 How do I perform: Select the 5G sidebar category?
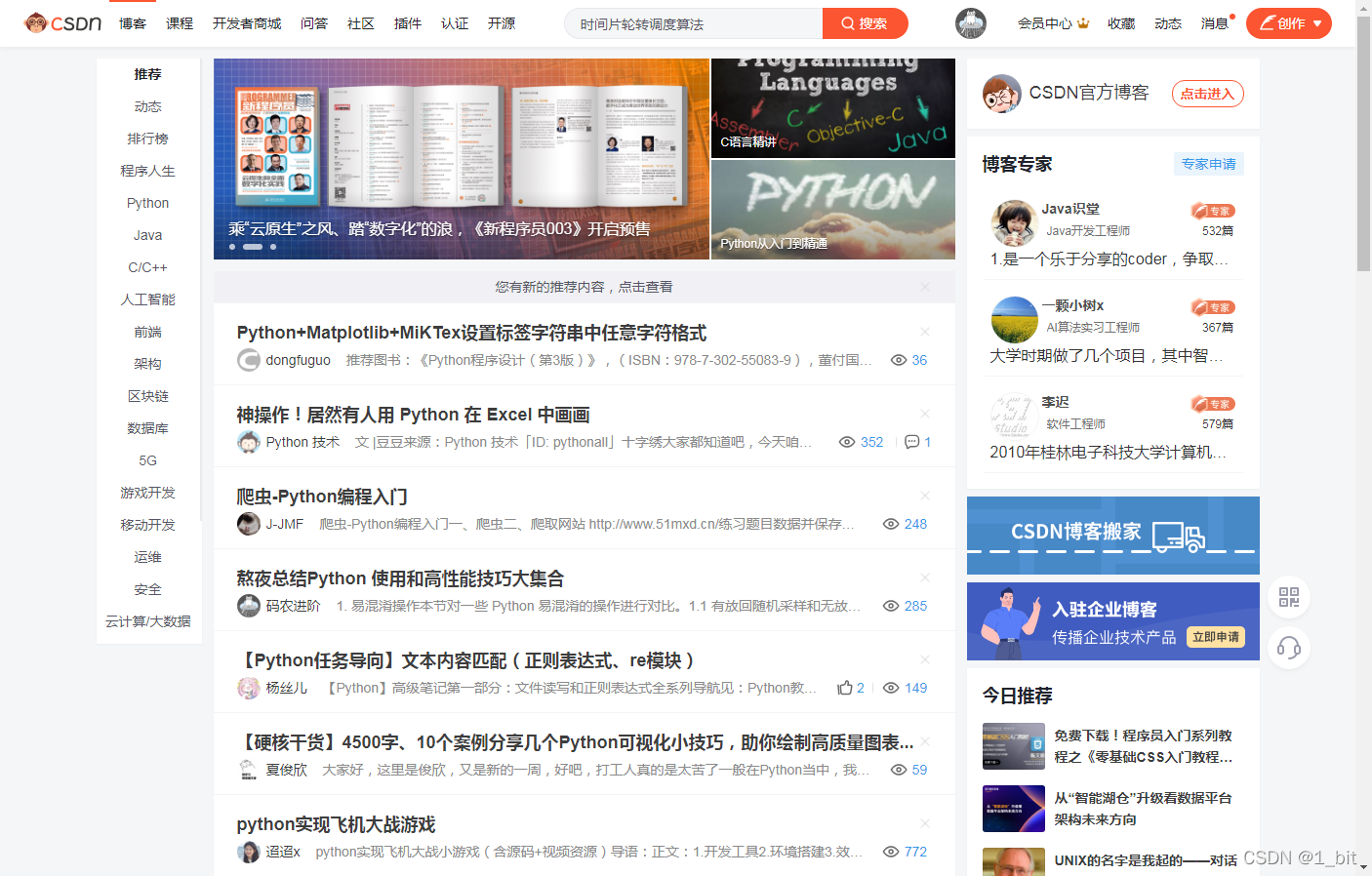(x=148, y=460)
